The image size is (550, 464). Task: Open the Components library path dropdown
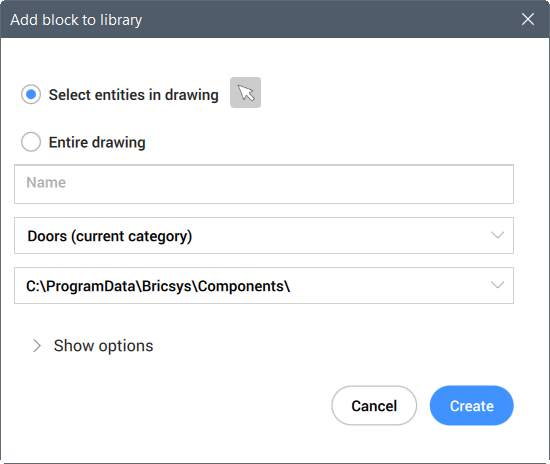point(264,285)
